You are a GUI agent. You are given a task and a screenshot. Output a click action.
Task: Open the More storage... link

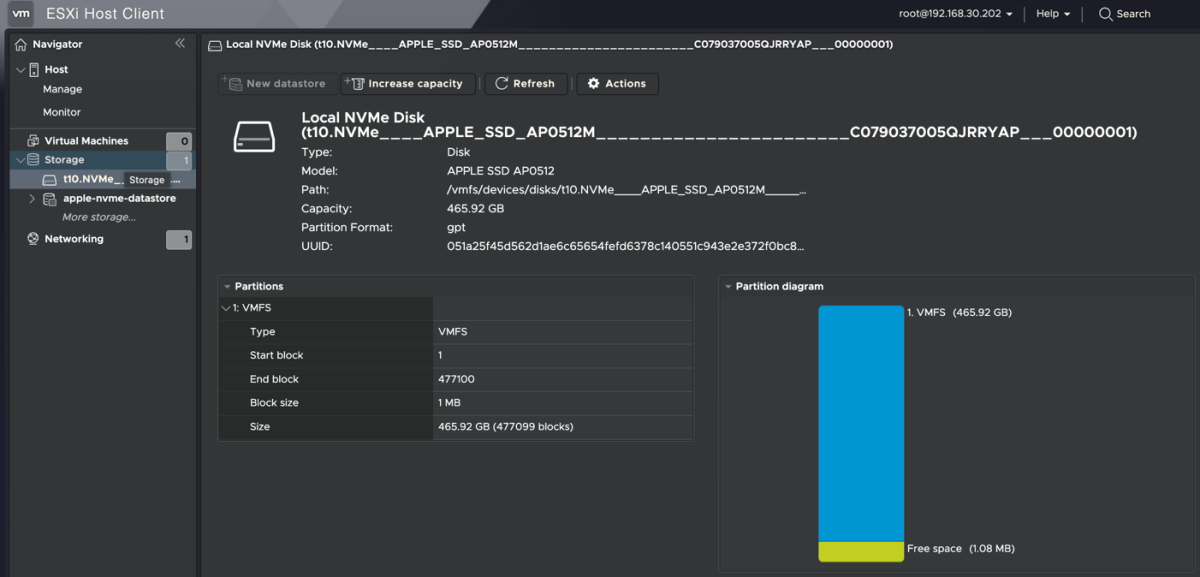tap(99, 217)
